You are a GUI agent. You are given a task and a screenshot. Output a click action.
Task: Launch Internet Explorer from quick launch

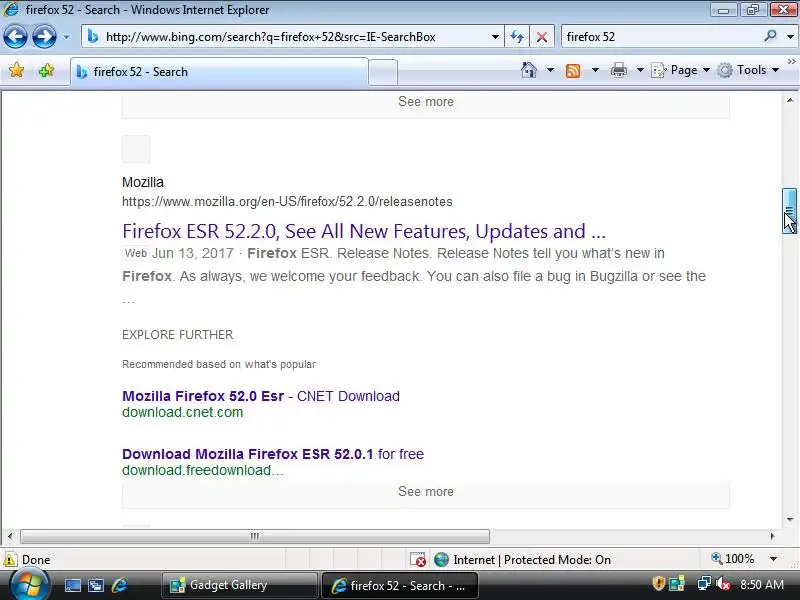[x=119, y=585]
